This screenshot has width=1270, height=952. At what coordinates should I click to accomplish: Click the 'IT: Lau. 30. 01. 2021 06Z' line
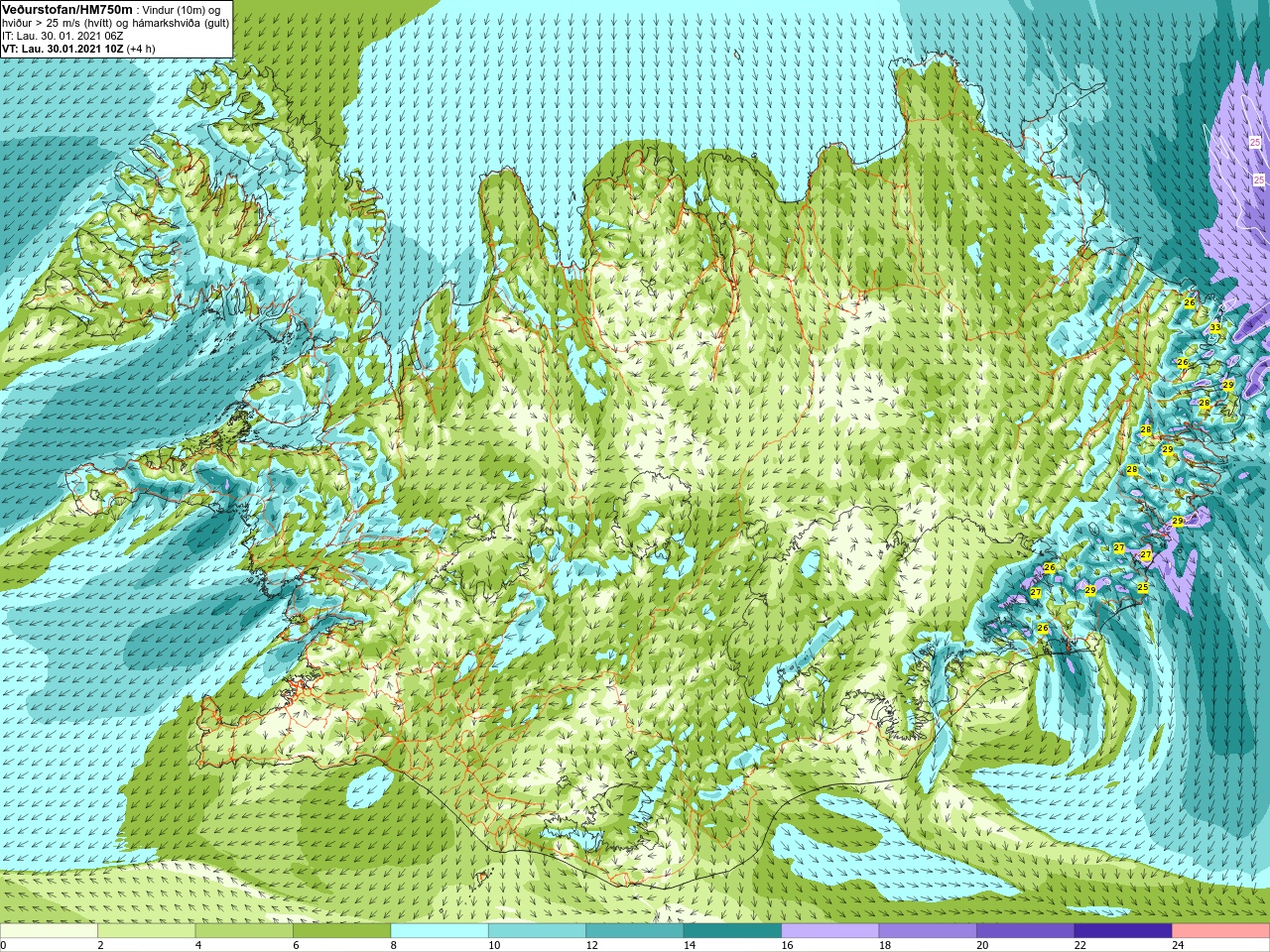(x=62, y=36)
